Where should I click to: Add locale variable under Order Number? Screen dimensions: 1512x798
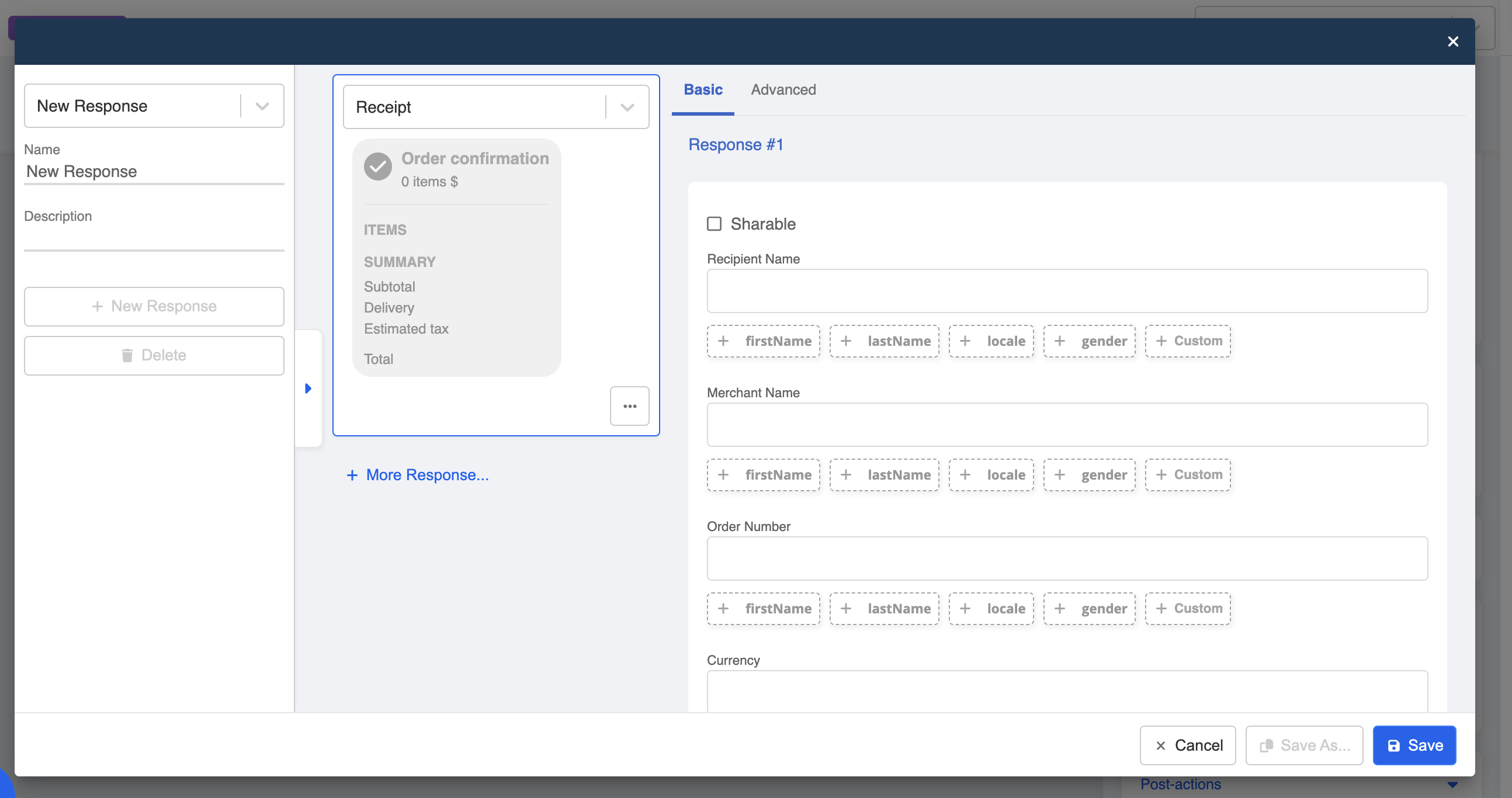tap(991, 609)
